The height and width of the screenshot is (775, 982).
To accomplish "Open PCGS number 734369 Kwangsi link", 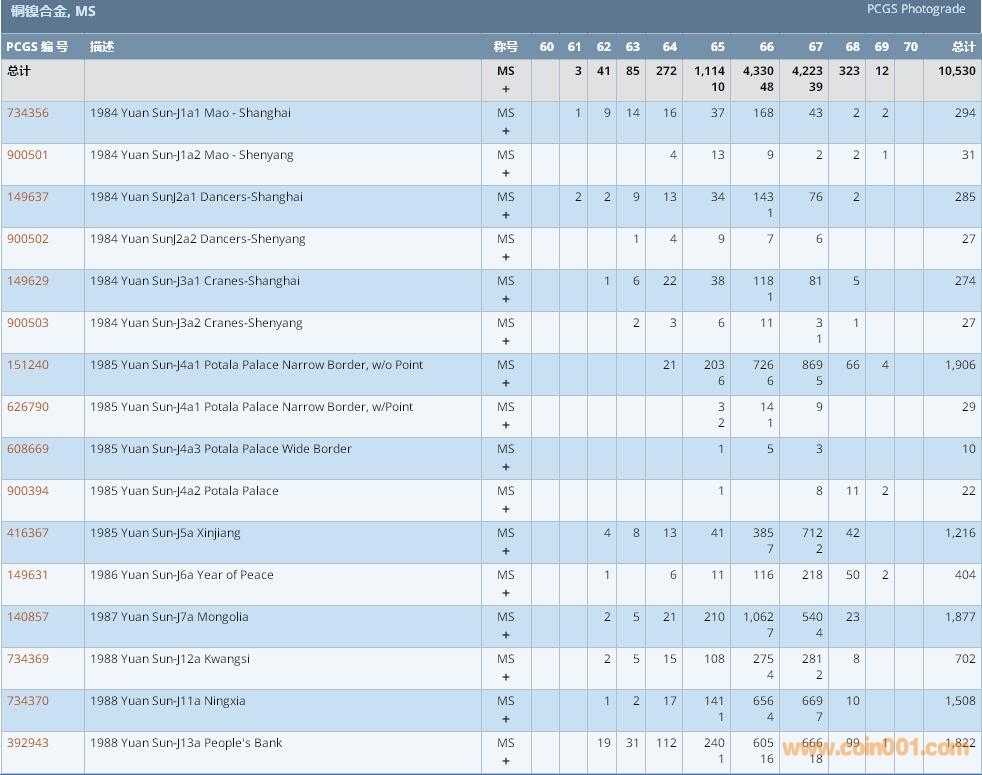I will tap(28, 659).
